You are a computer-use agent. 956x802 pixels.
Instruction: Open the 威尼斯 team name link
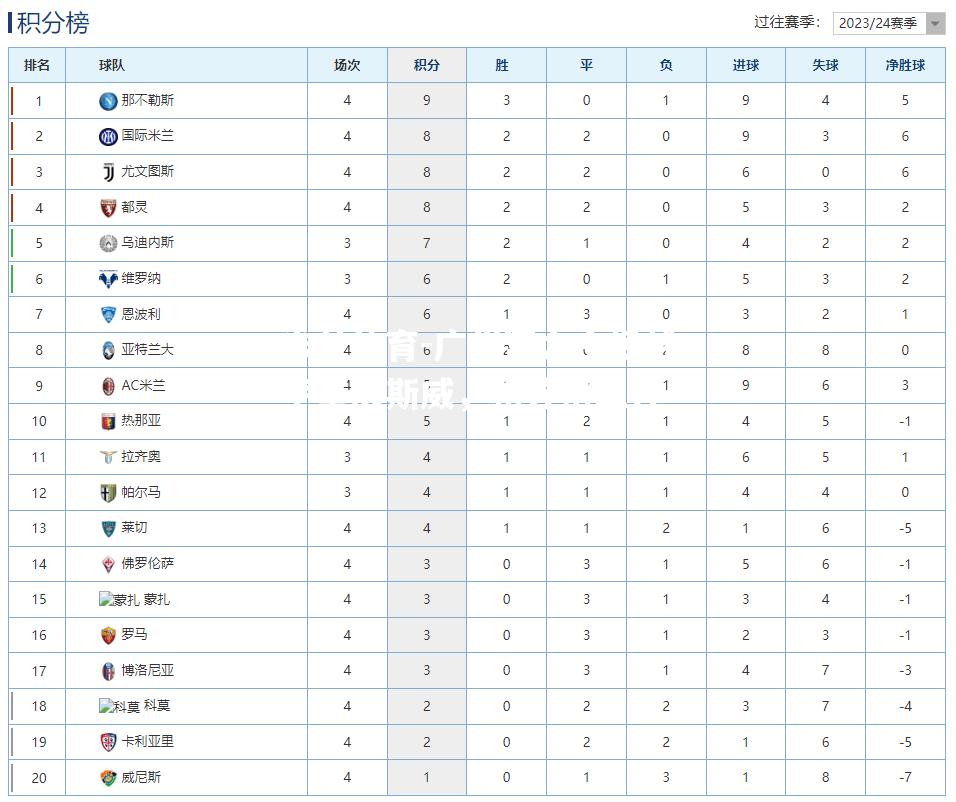(141, 777)
